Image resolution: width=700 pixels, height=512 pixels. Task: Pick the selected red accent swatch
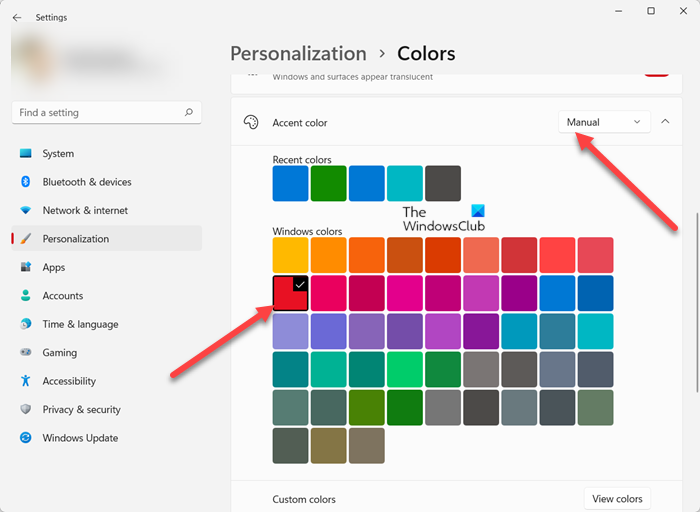pos(291,294)
